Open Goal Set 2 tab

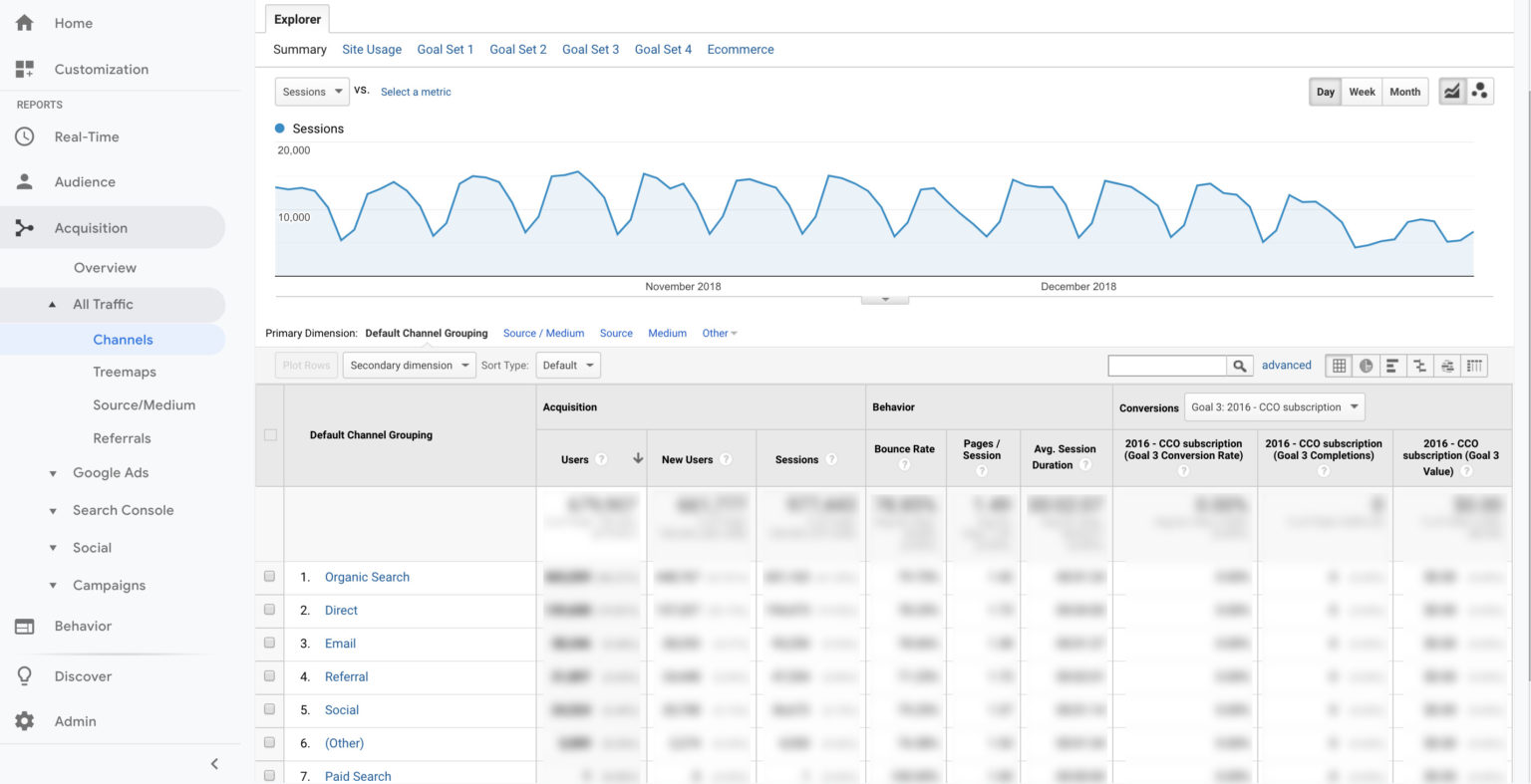517,49
